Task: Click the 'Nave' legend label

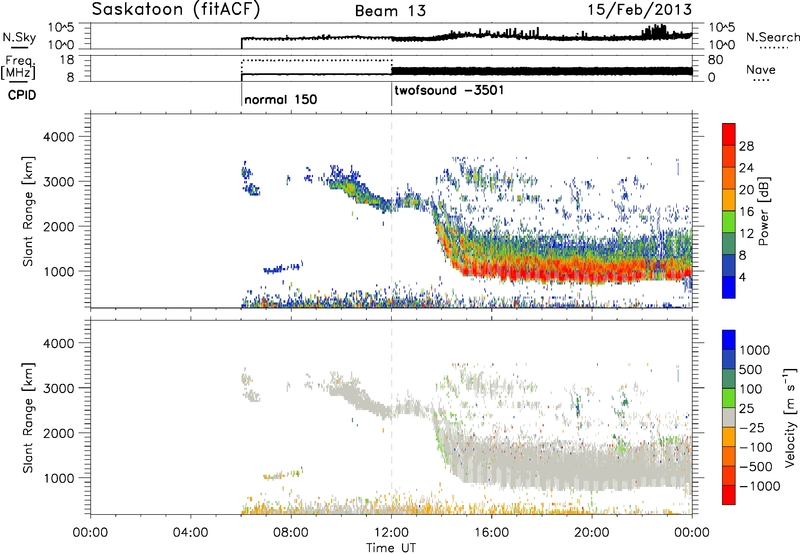Action: coord(761,70)
